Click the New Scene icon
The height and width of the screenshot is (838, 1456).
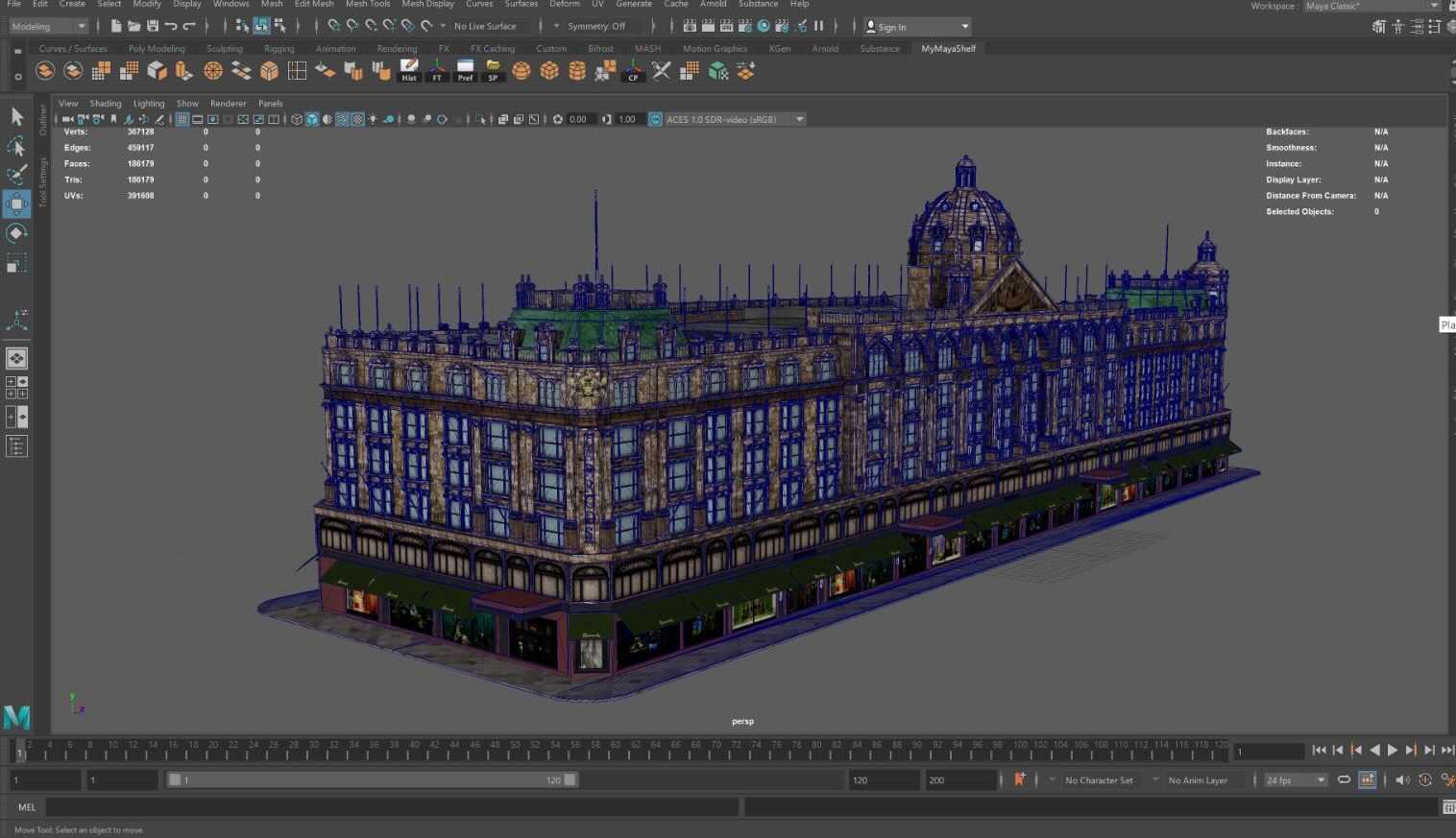point(116,26)
